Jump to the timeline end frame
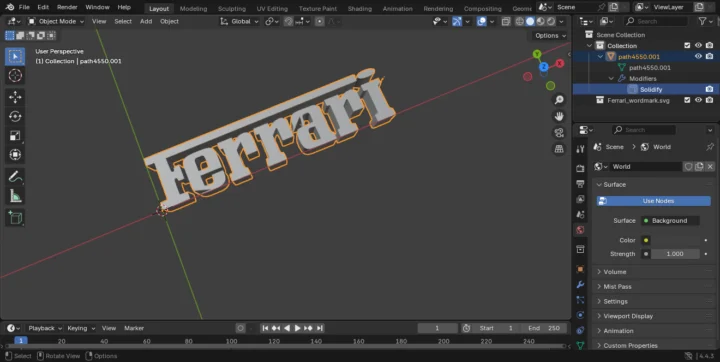720x362 pixels. pos(320,328)
